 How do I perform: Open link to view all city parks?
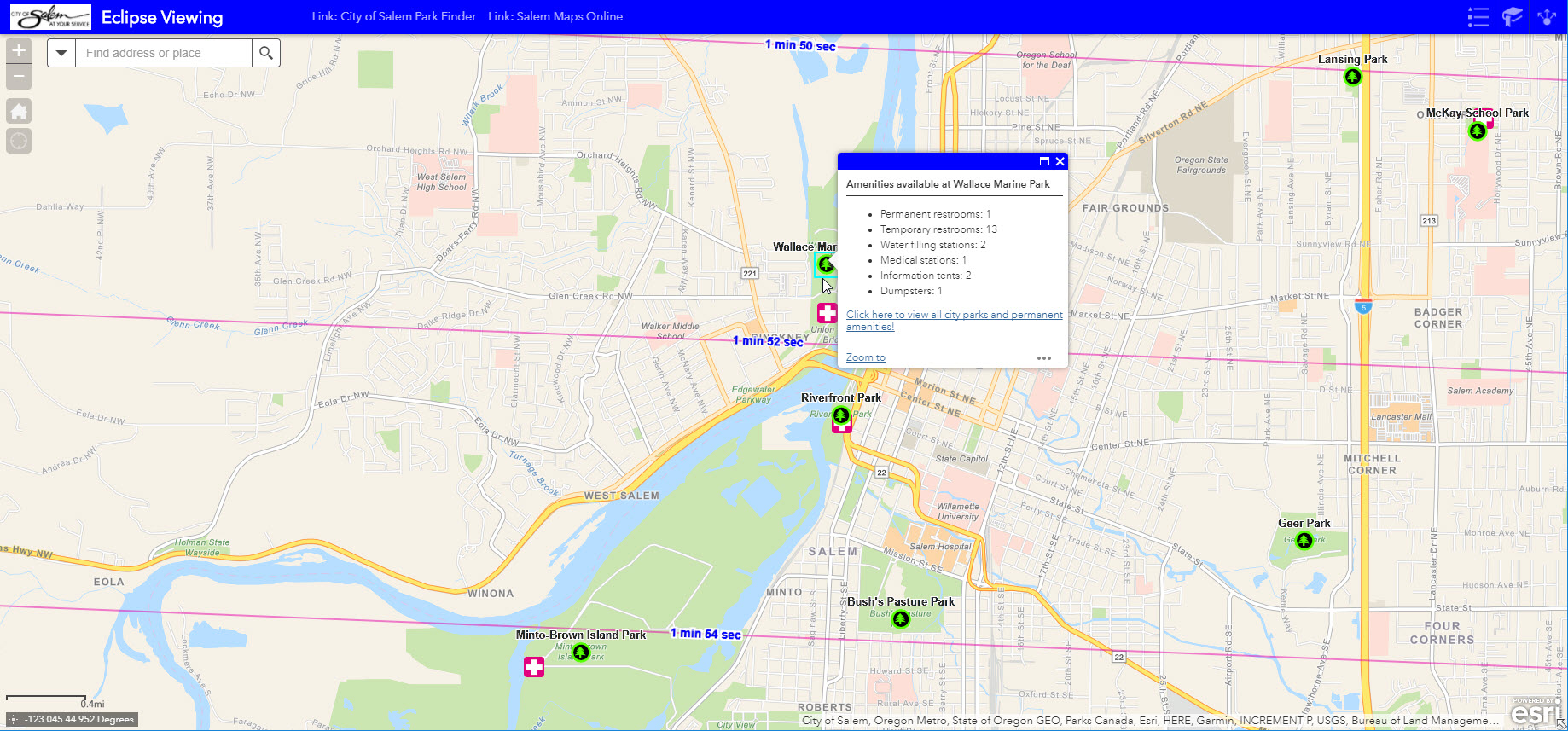(955, 321)
